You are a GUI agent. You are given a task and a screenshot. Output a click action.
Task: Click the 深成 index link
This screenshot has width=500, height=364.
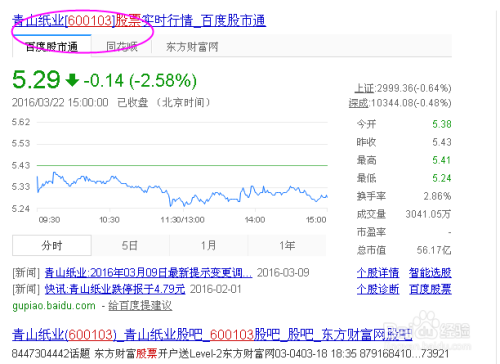[x=359, y=103]
